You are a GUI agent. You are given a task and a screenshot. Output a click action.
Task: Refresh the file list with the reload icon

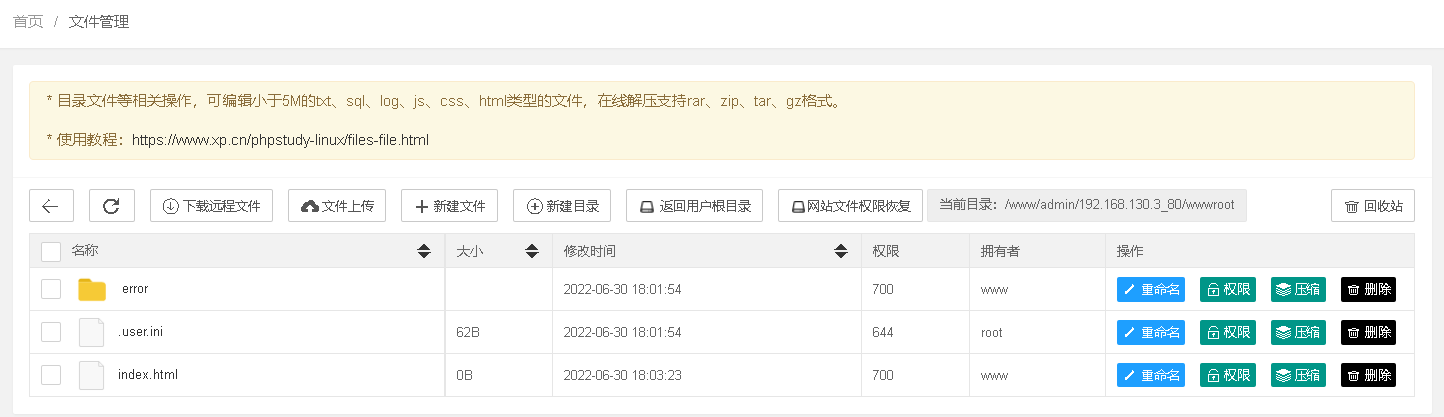112,206
